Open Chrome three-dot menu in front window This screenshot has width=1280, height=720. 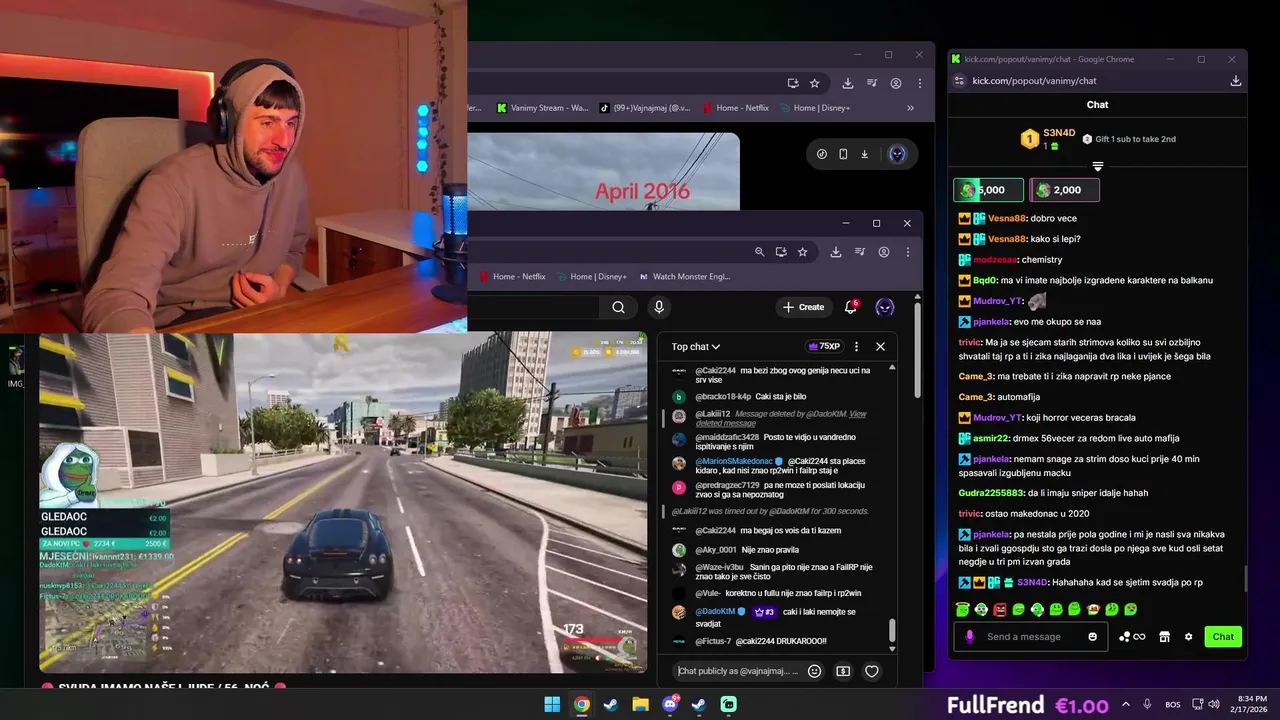coord(908,252)
